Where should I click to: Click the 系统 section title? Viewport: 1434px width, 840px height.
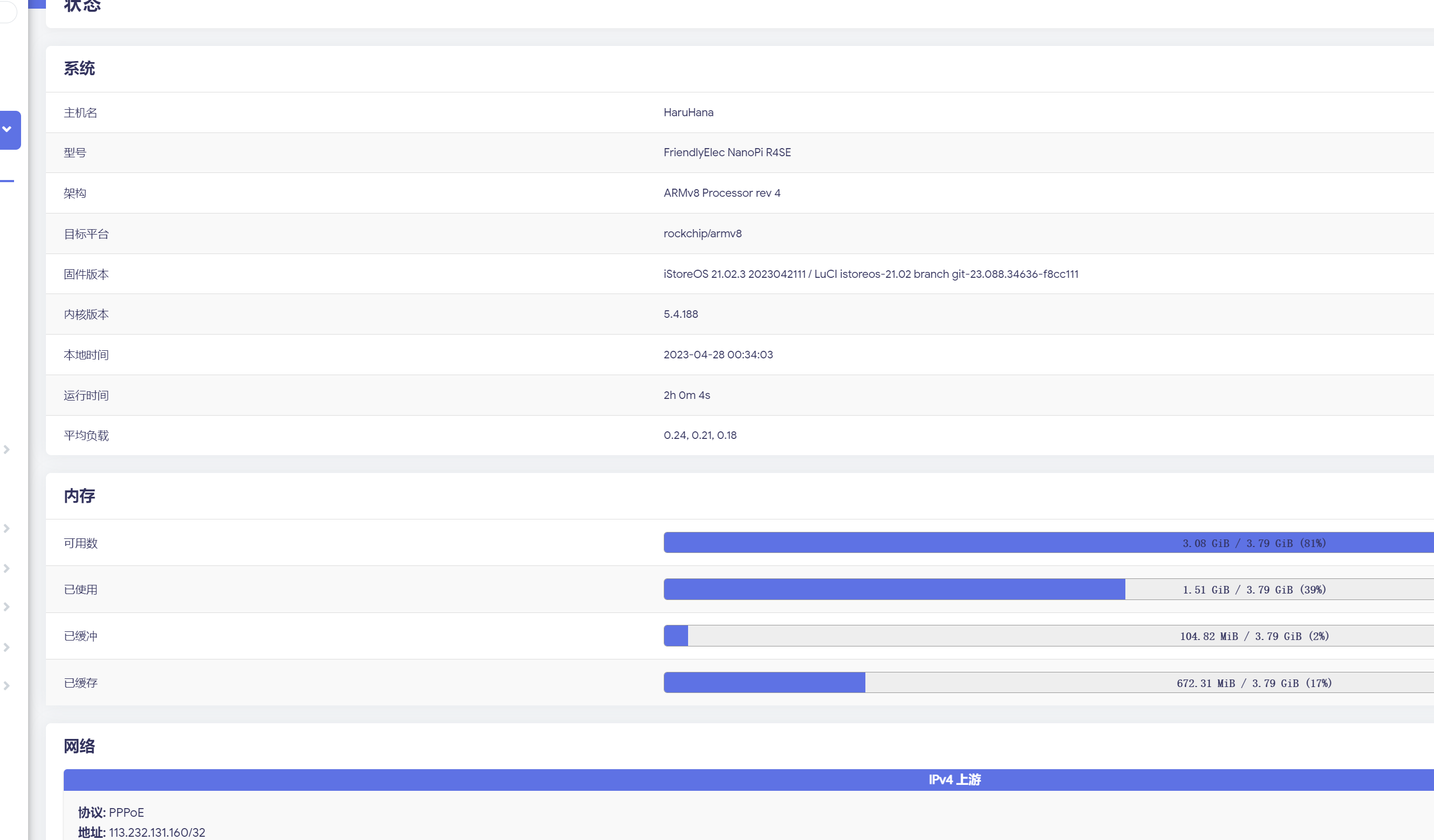pos(79,68)
